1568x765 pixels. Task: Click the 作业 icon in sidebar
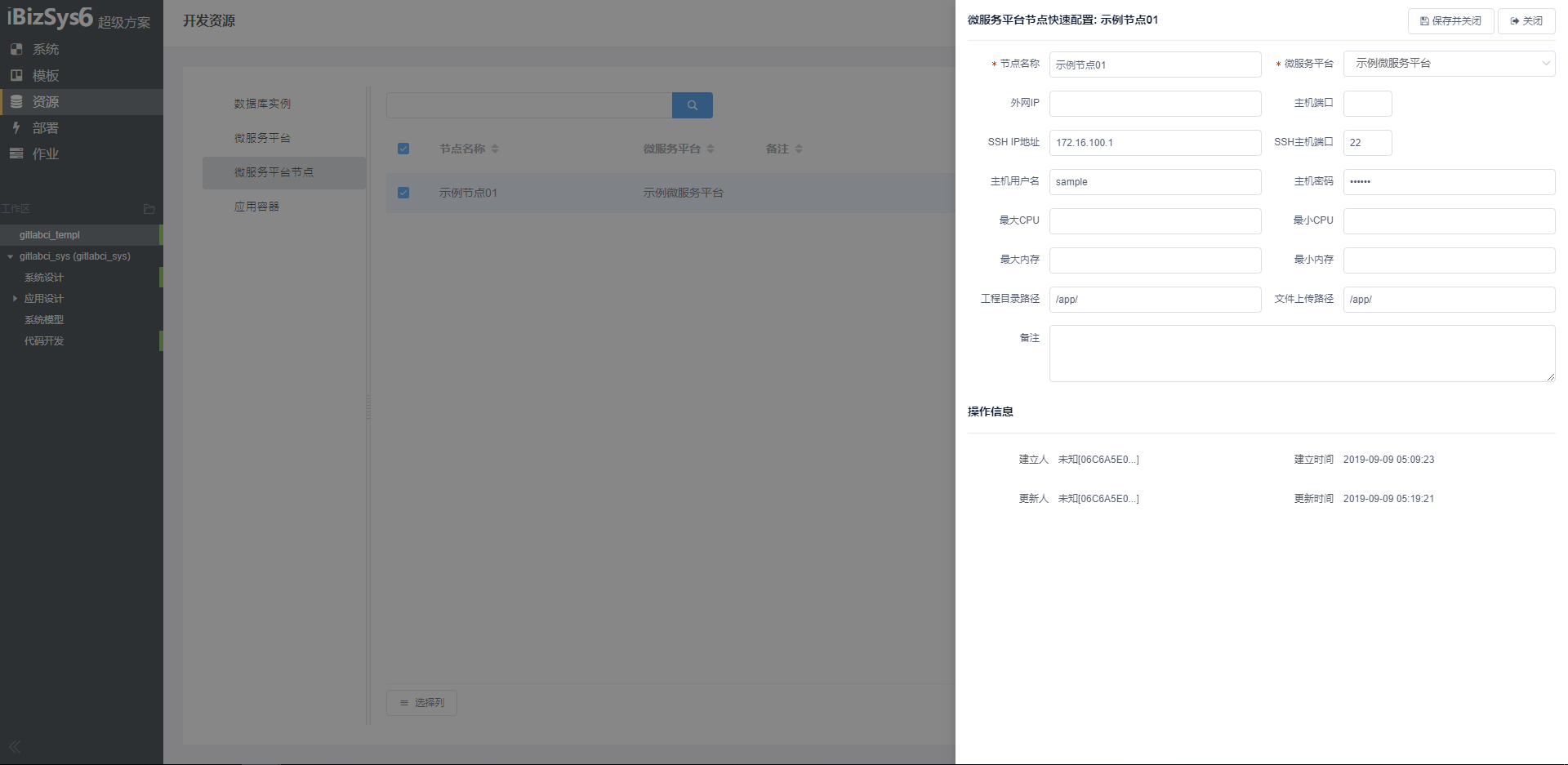[x=16, y=153]
